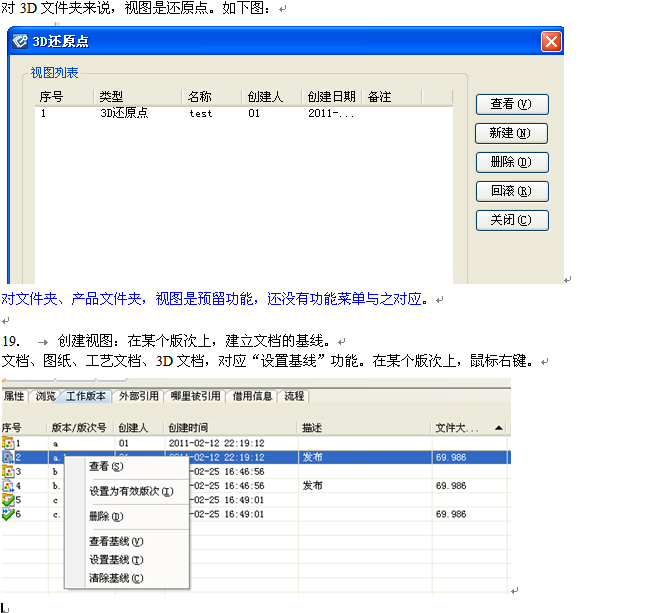This screenshot has height=613, width=646.
Task: Close the 3D还原点 dialog with red X
Action: [x=551, y=42]
